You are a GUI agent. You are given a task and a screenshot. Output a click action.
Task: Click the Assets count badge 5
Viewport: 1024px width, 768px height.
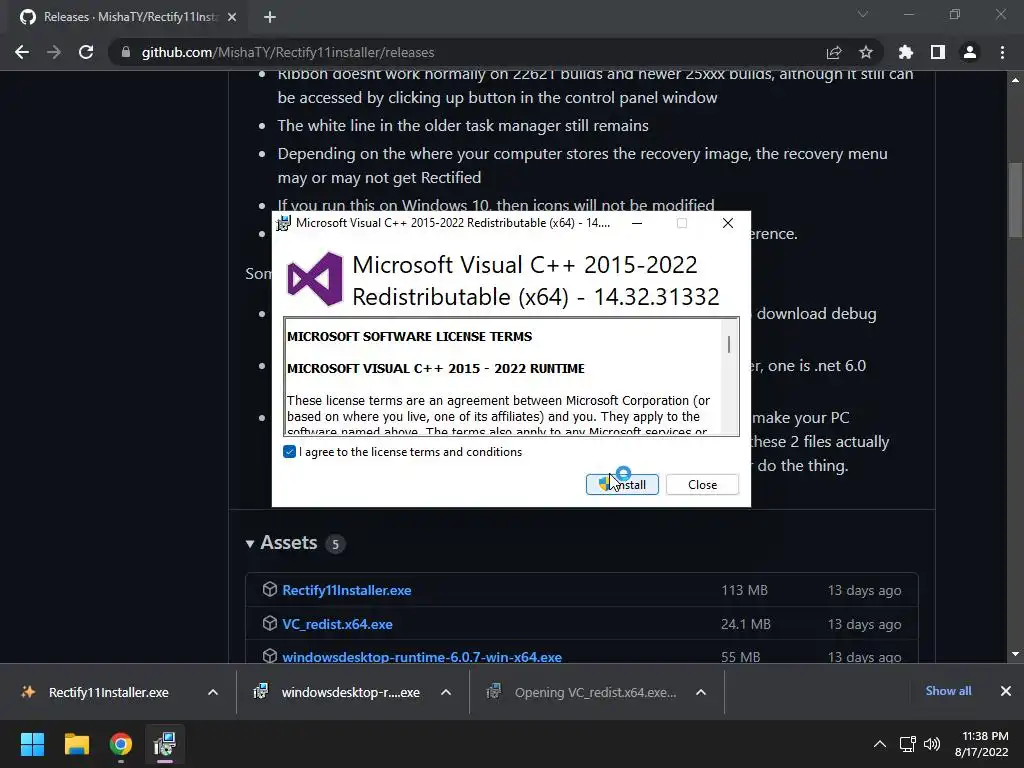pyautogui.click(x=336, y=544)
